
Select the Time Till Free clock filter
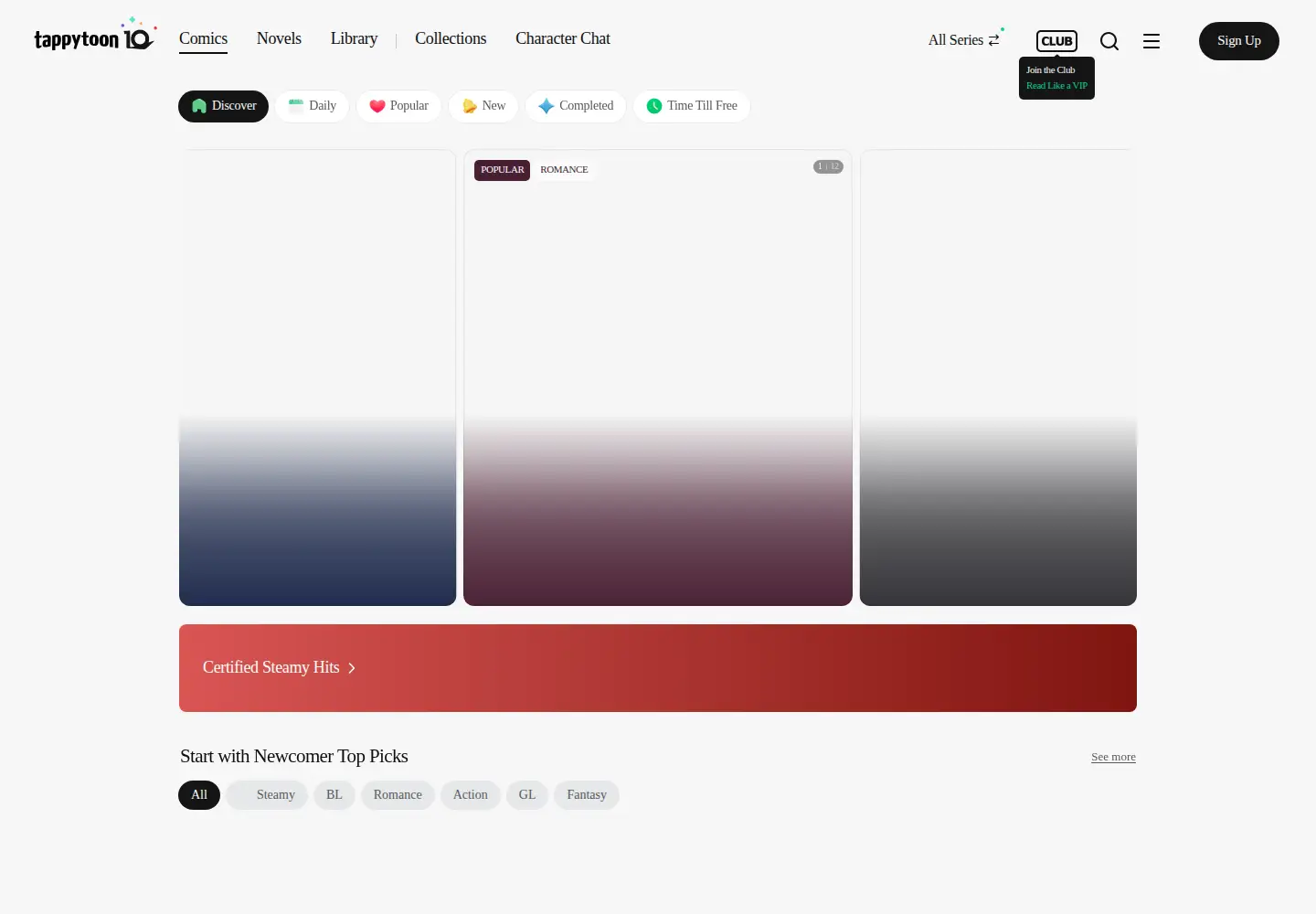click(x=692, y=106)
